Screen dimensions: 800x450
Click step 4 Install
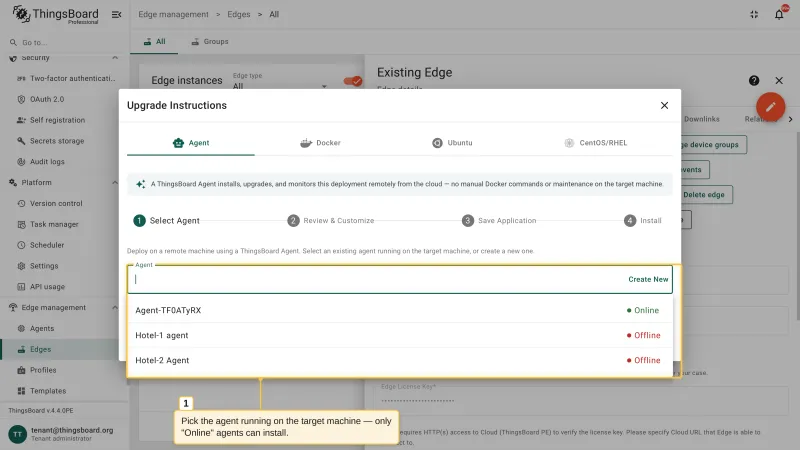[x=643, y=220]
